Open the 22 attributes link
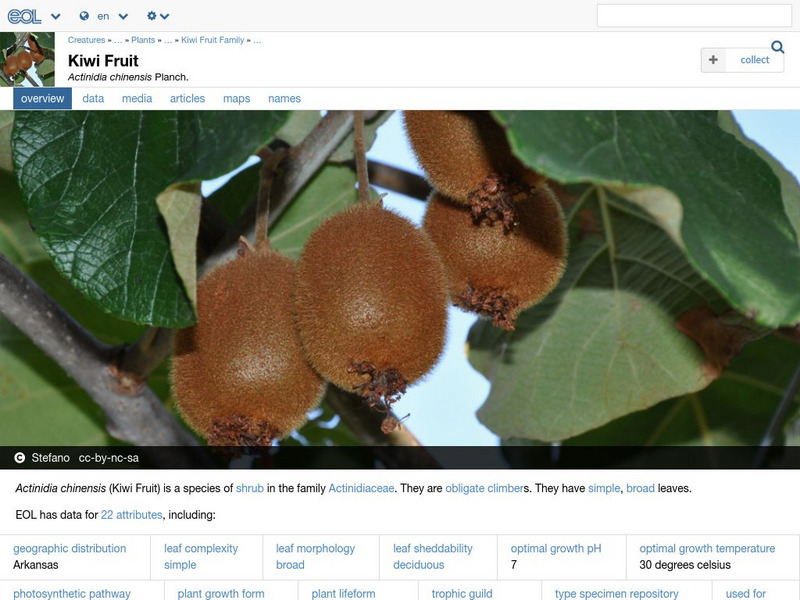Viewport: 800px width, 600px height. [130, 514]
